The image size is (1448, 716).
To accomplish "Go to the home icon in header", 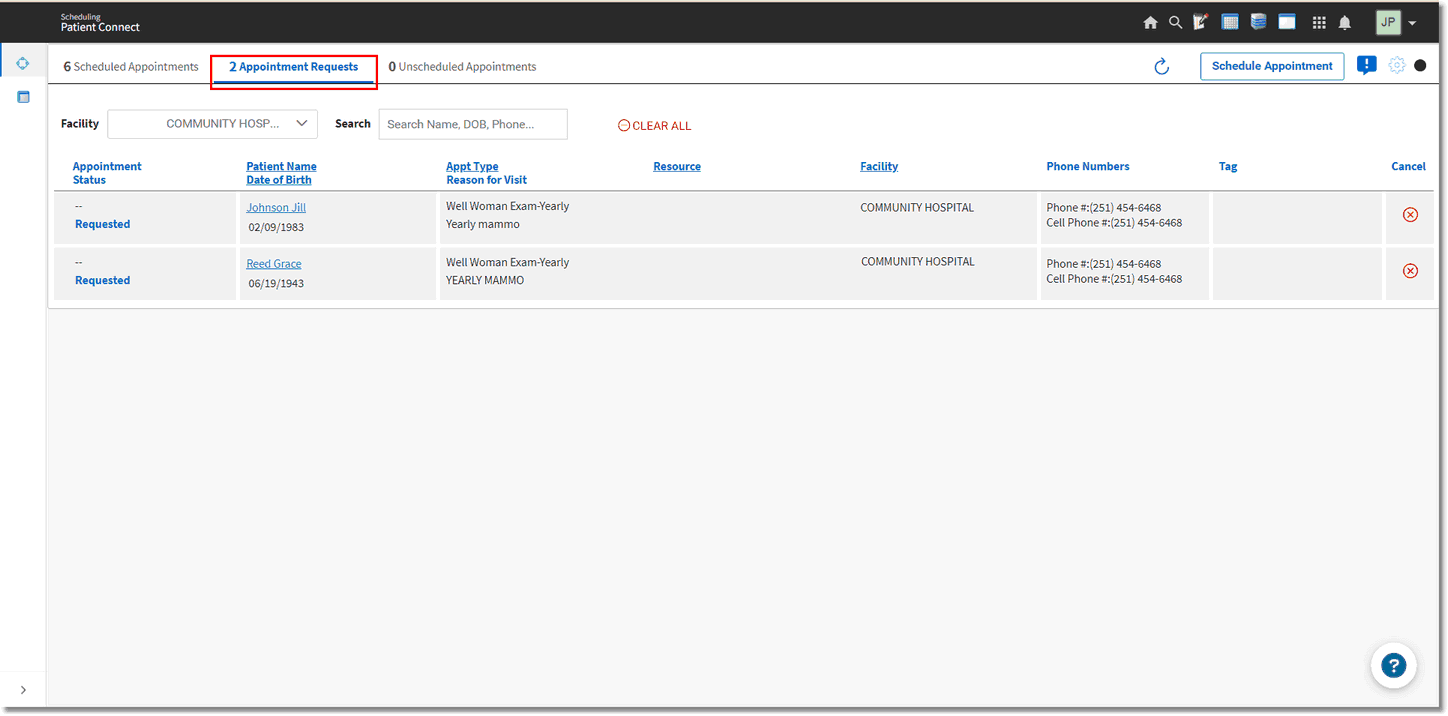I will coord(1150,22).
